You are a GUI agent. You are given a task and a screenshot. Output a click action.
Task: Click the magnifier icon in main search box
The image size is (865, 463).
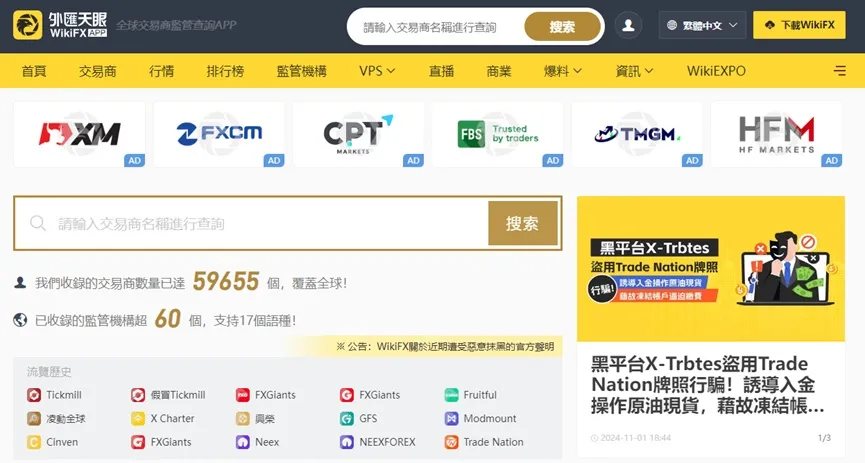point(38,223)
